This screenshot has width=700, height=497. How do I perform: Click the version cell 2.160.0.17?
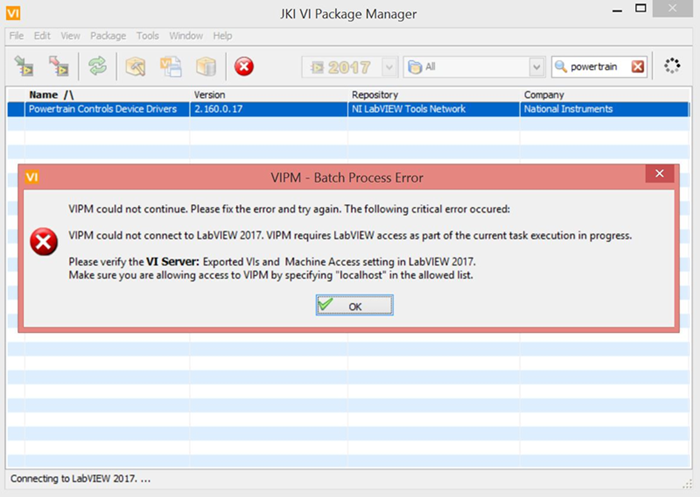point(269,109)
